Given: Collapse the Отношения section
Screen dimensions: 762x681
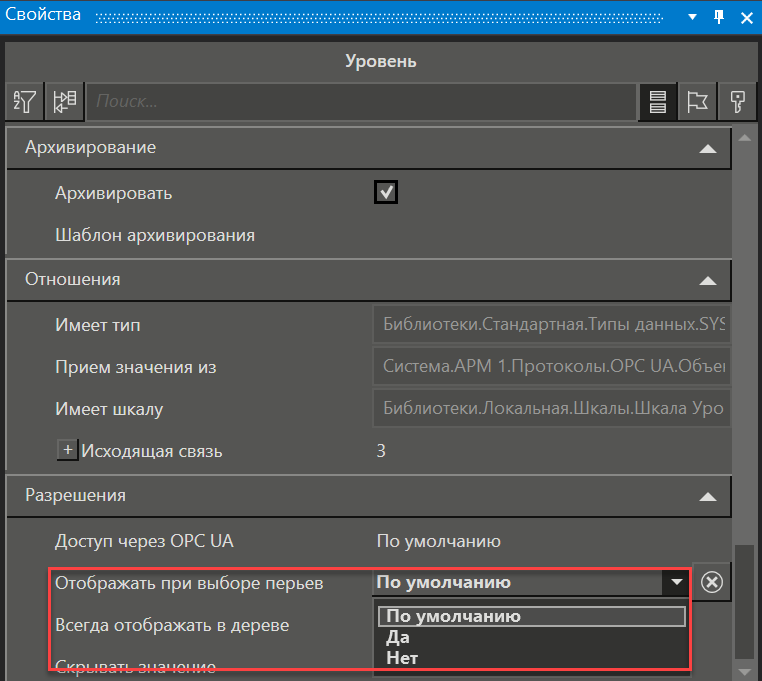Looking at the screenshot, I should [x=707, y=280].
